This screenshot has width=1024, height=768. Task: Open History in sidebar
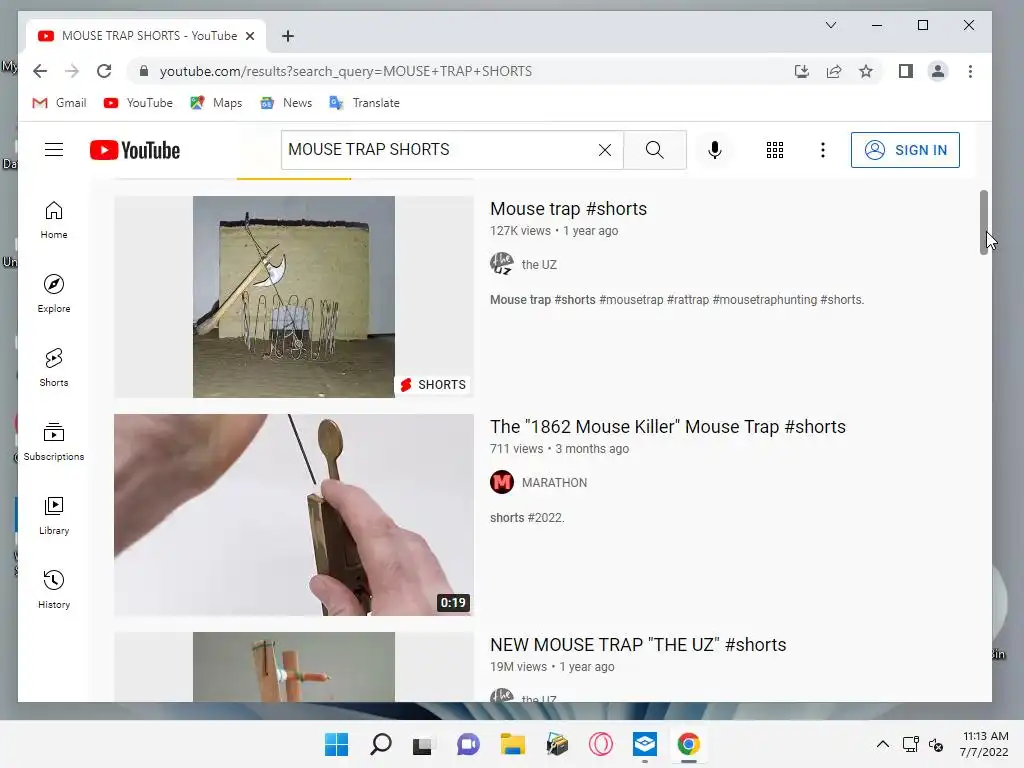(x=54, y=590)
